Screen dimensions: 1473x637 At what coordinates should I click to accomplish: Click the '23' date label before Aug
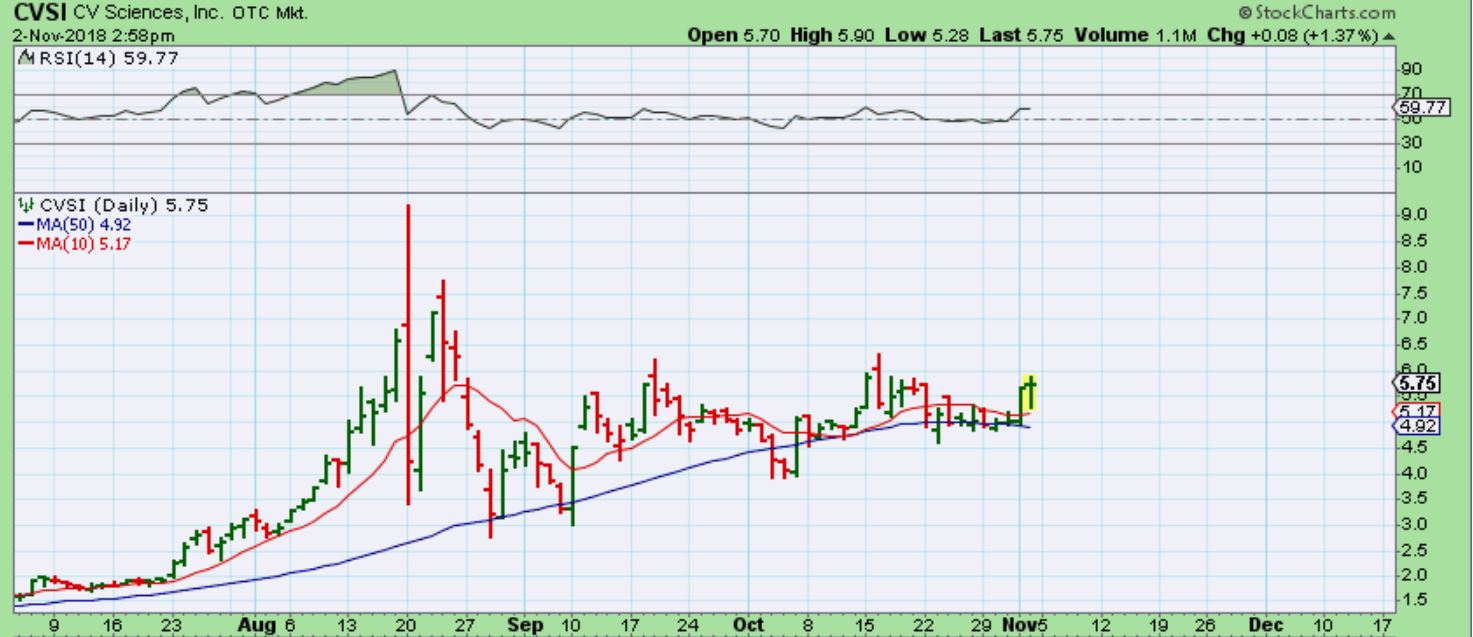pos(170,625)
